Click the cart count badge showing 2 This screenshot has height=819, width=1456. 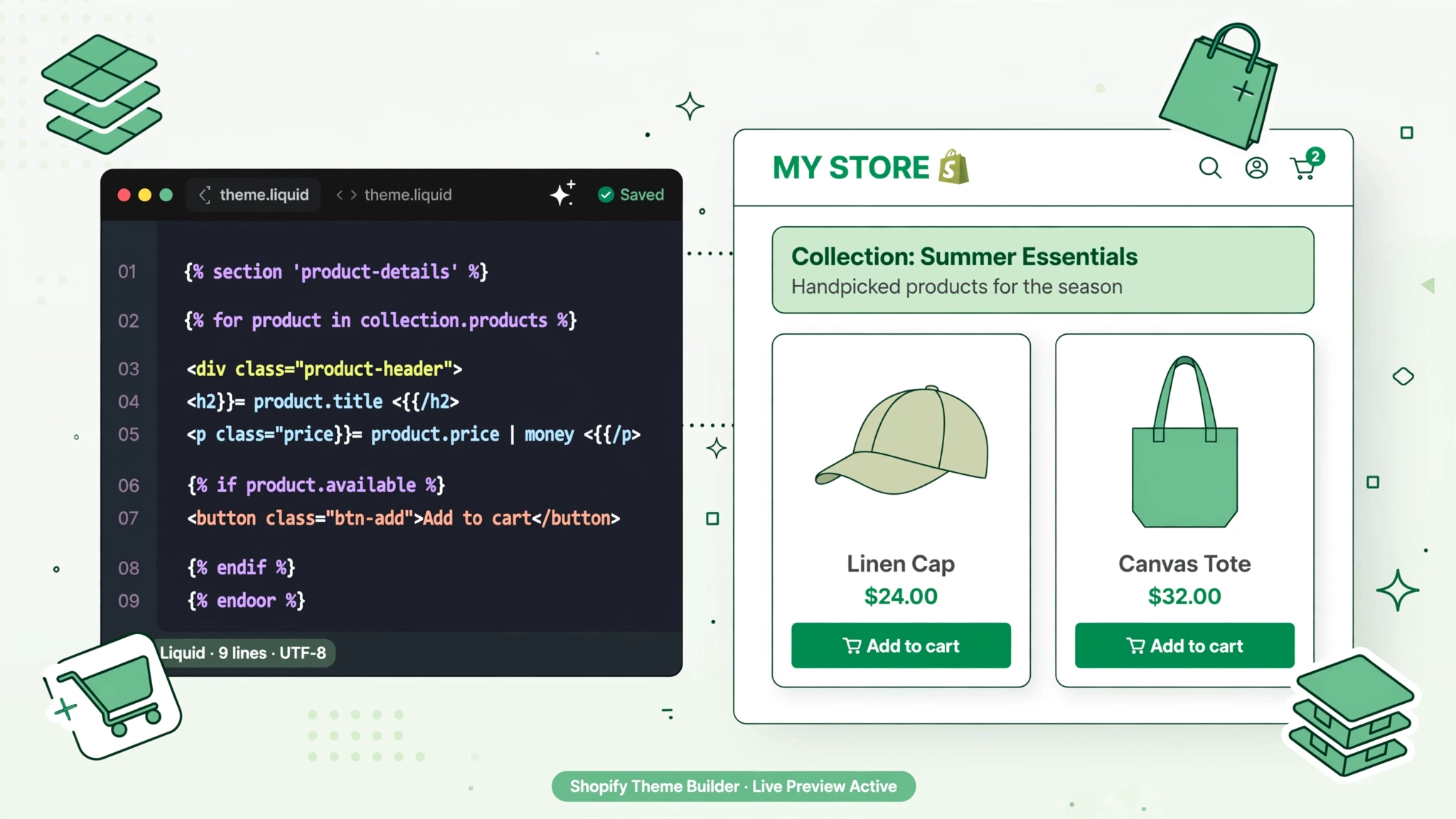click(x=1315, y=156)
